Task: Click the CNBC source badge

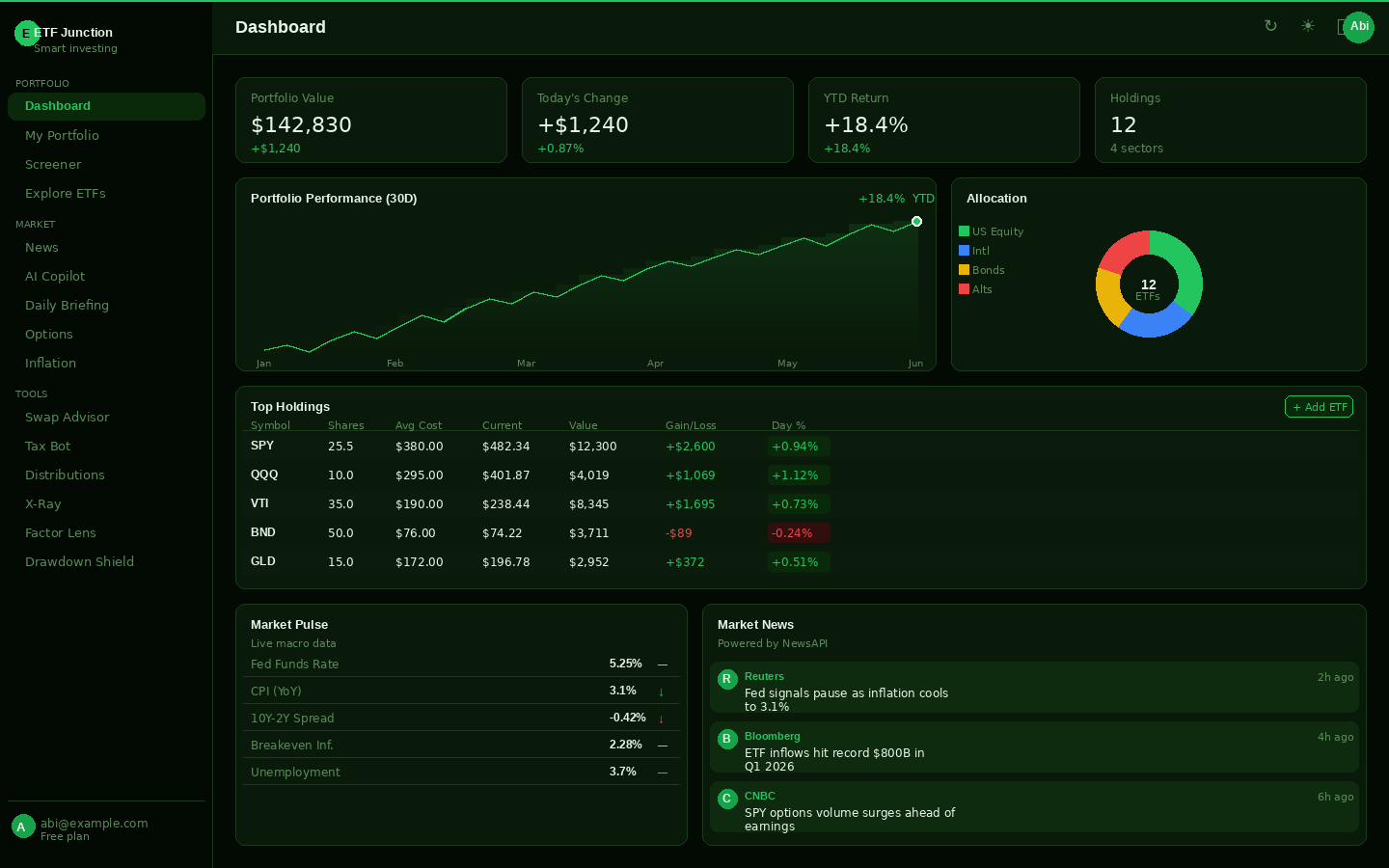Action: click(726, 798)
